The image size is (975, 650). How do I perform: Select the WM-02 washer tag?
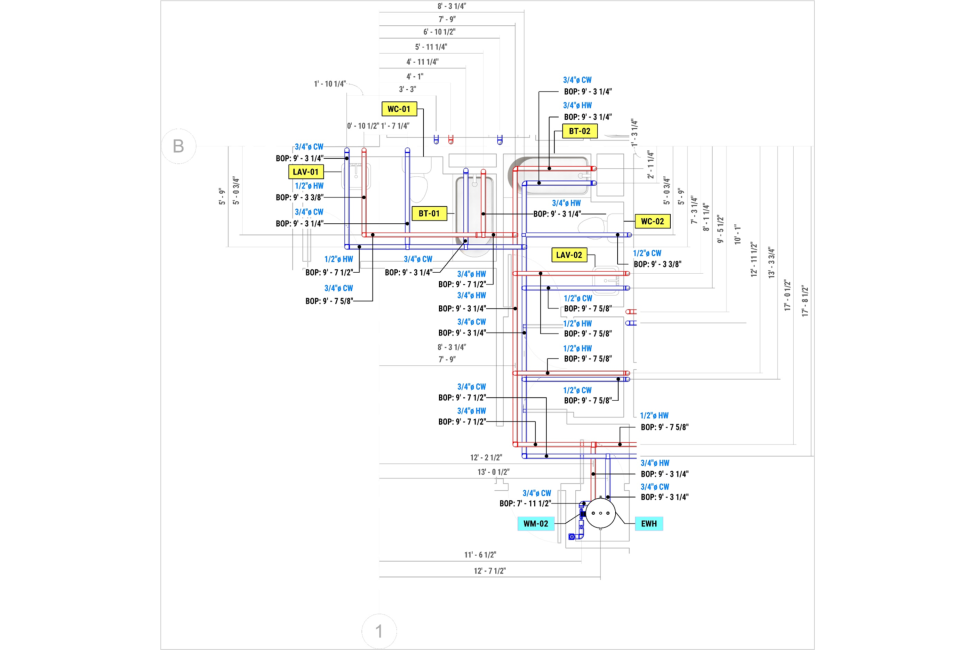pos(536,523)
